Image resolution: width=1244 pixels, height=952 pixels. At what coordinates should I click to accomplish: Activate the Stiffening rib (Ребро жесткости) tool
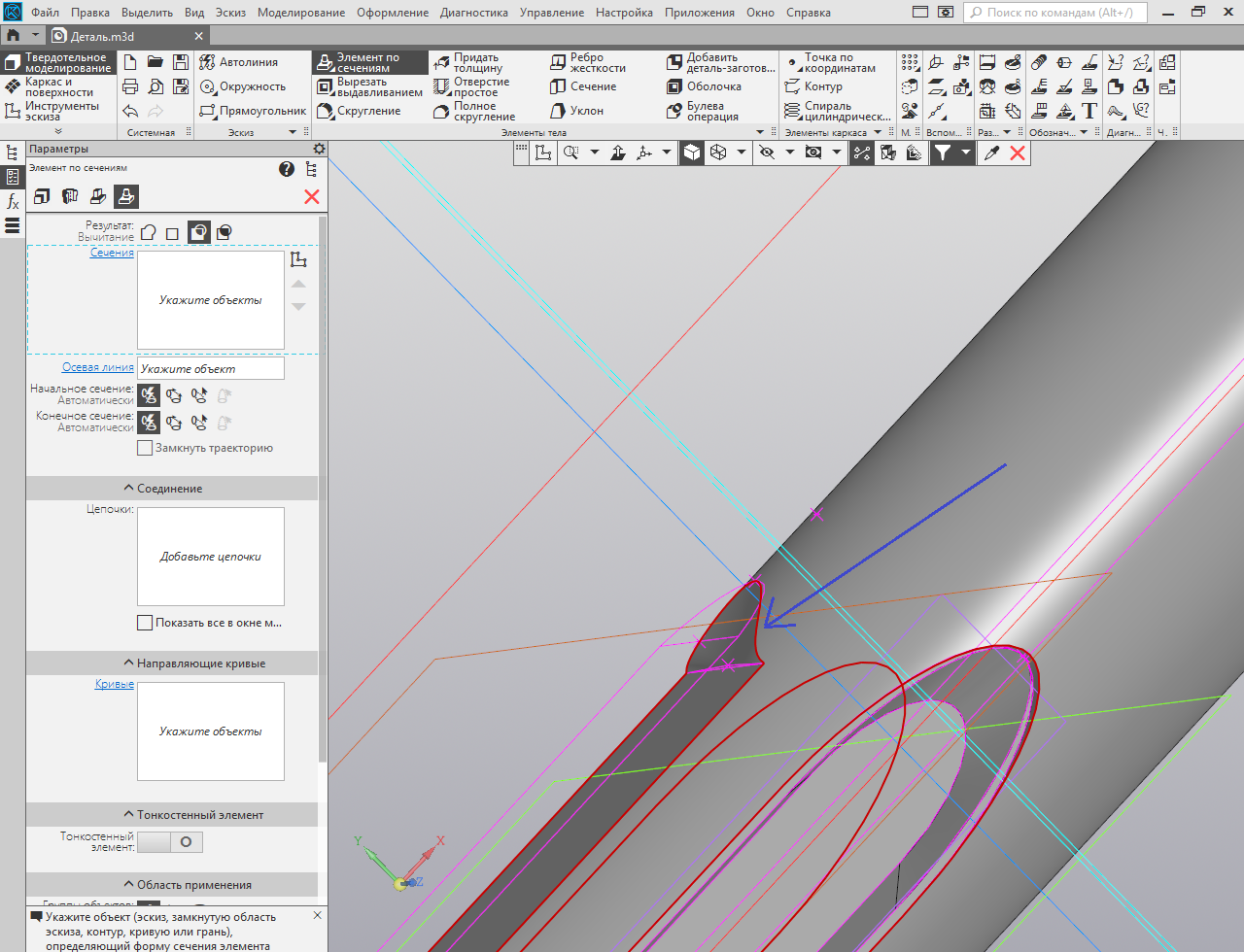point(588,63)
